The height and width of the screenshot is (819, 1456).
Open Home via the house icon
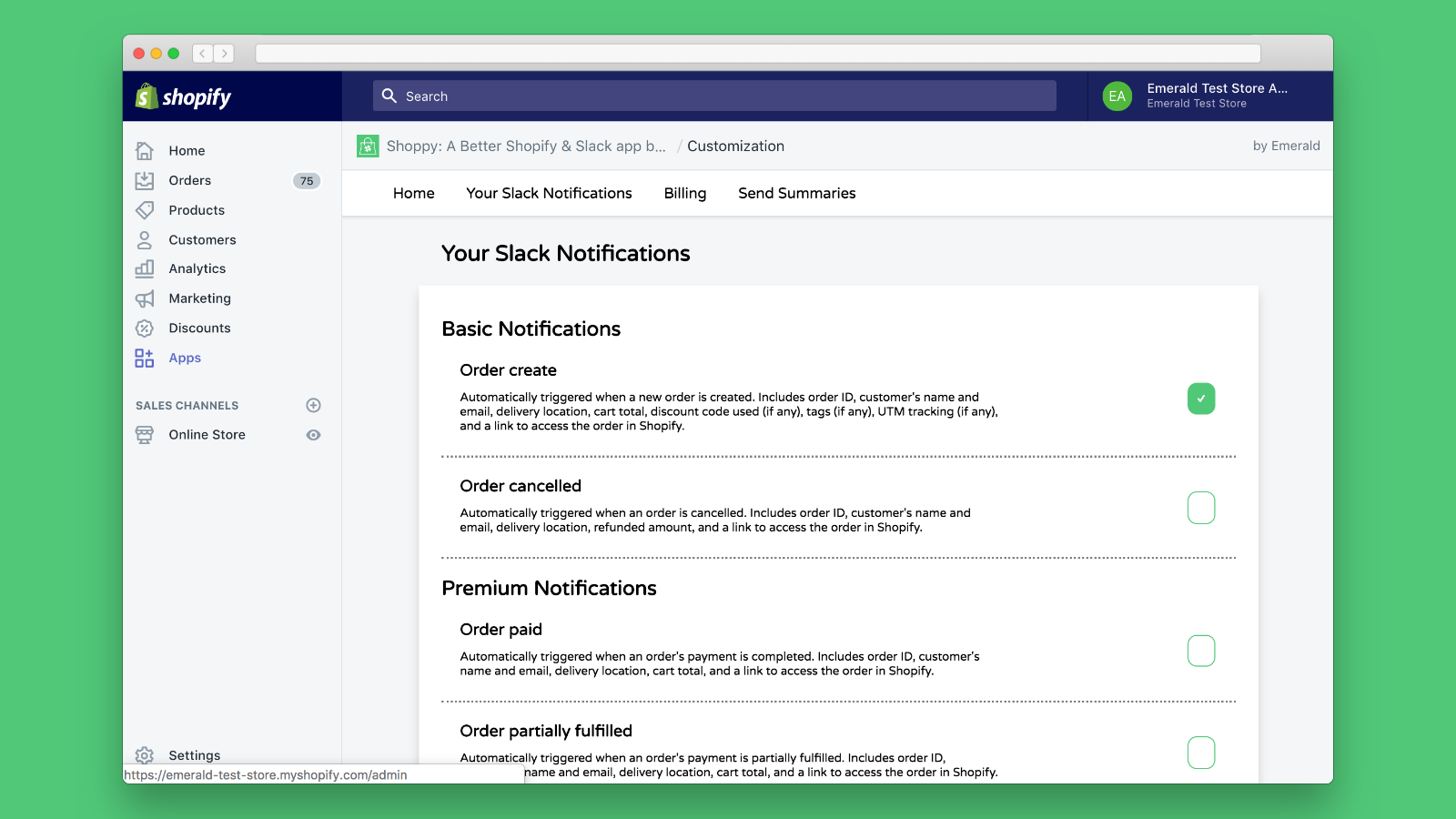[145, 151]
